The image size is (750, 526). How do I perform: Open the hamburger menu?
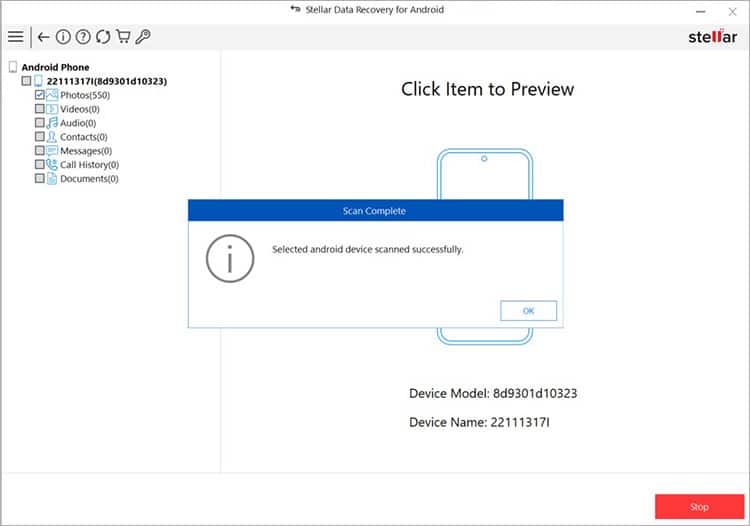[15, 37]
